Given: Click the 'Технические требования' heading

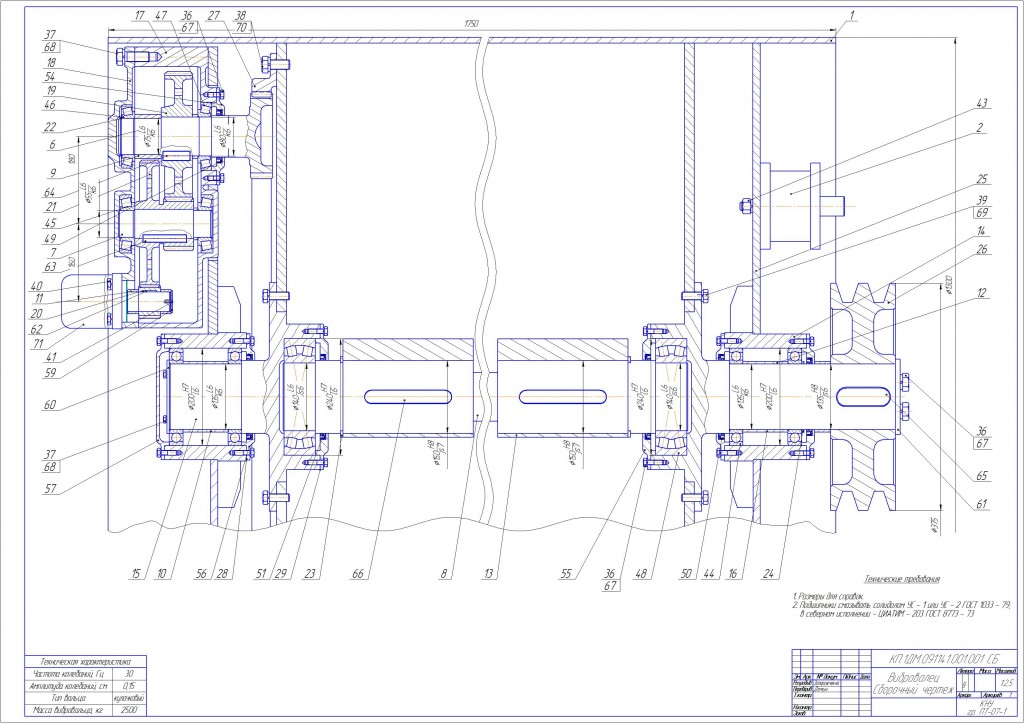Looking at the screenshot, I should 903,579.
